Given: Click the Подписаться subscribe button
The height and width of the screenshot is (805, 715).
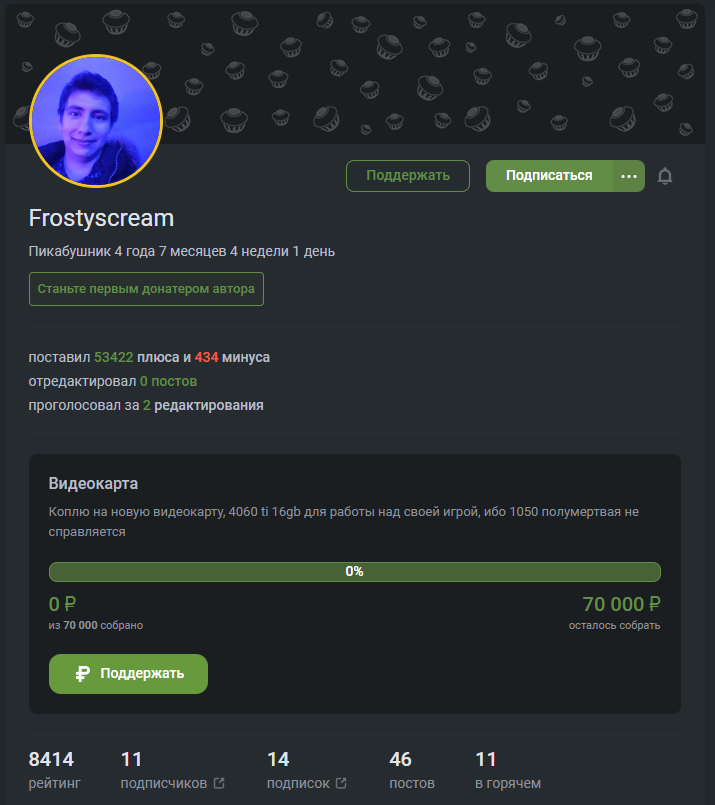Looking at the screenshot, I should [549, 176].
